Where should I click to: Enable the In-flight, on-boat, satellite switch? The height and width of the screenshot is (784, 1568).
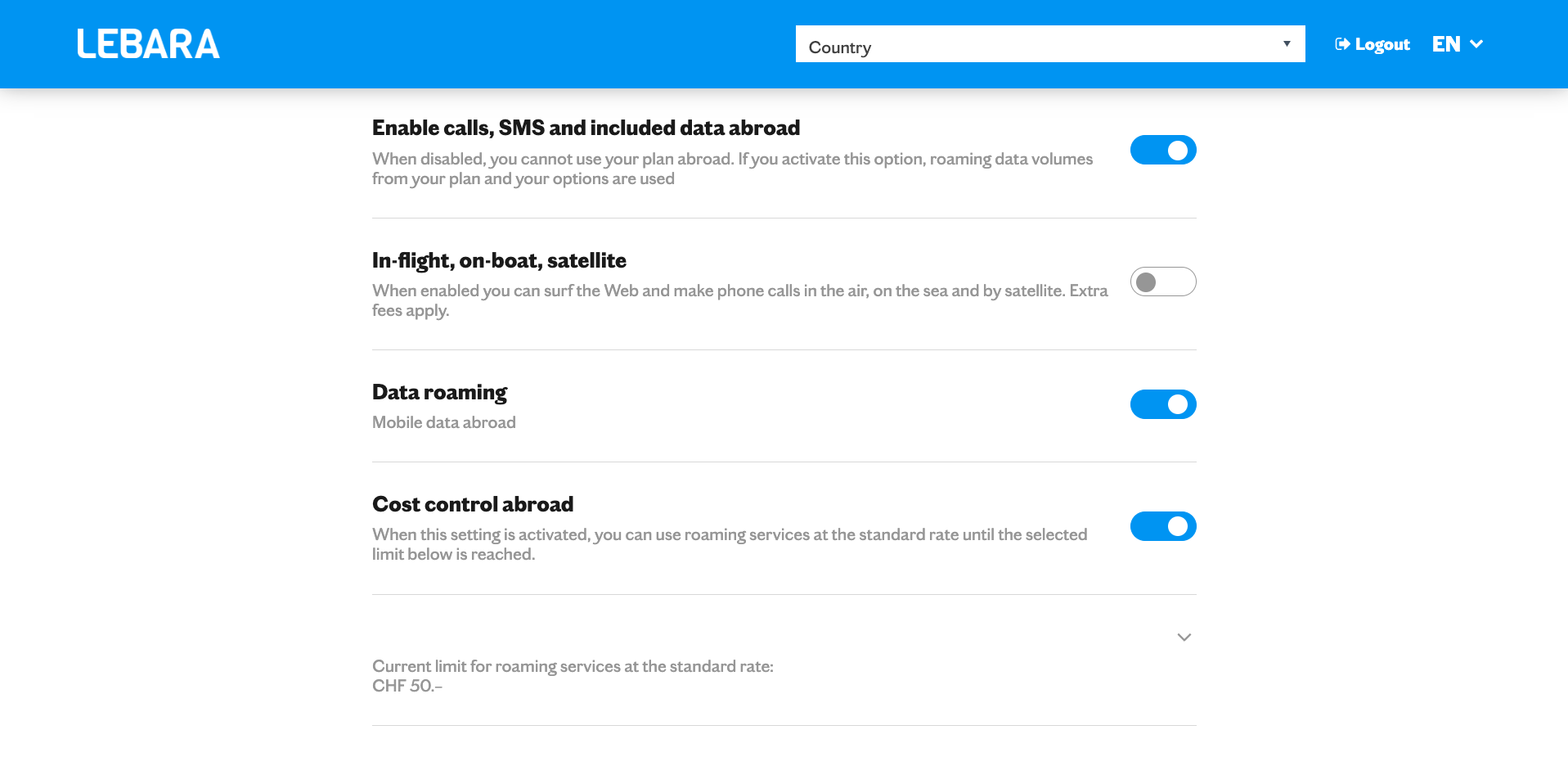click(1162, 282)
